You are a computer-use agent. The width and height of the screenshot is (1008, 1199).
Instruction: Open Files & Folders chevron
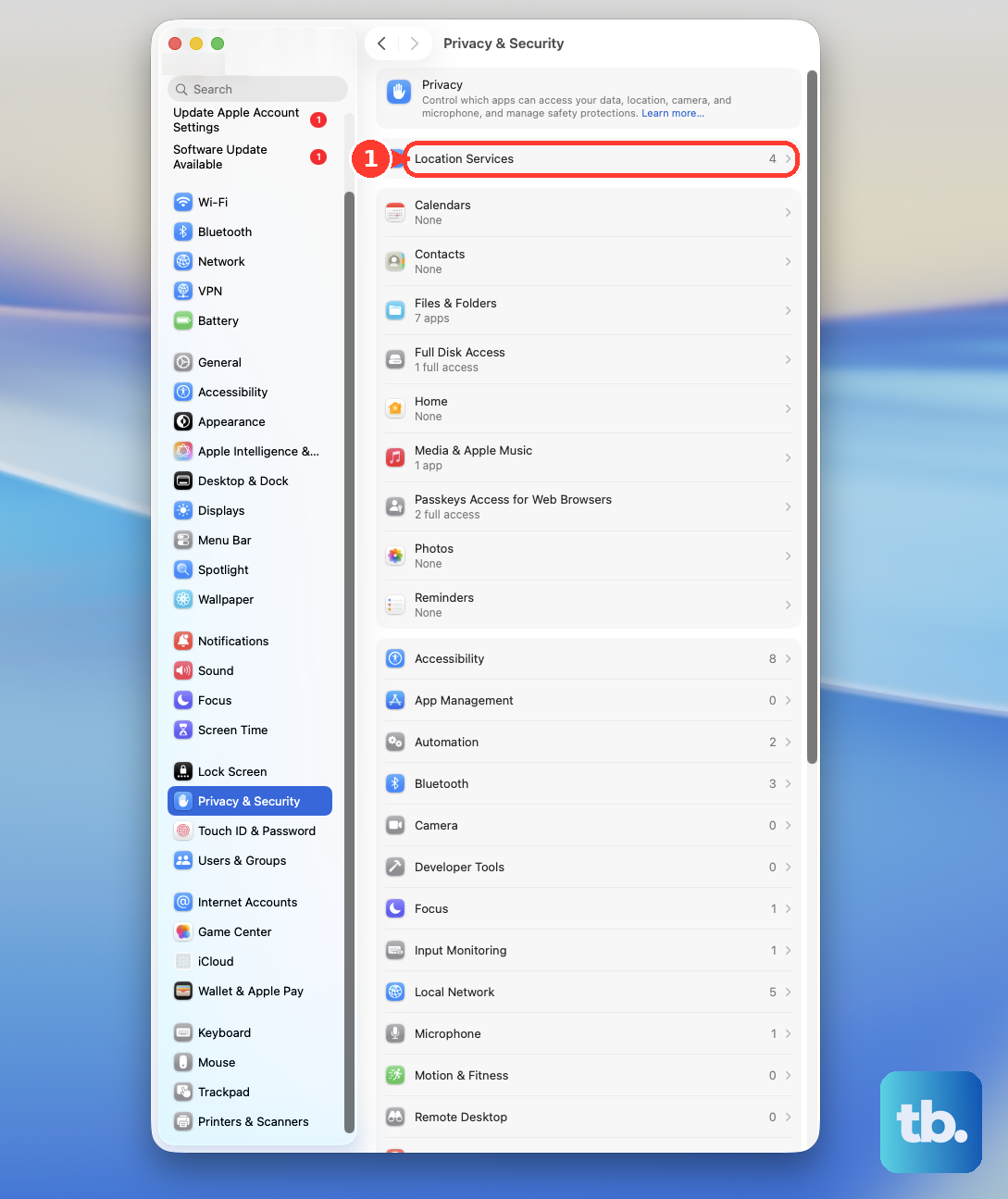[788, 310]
